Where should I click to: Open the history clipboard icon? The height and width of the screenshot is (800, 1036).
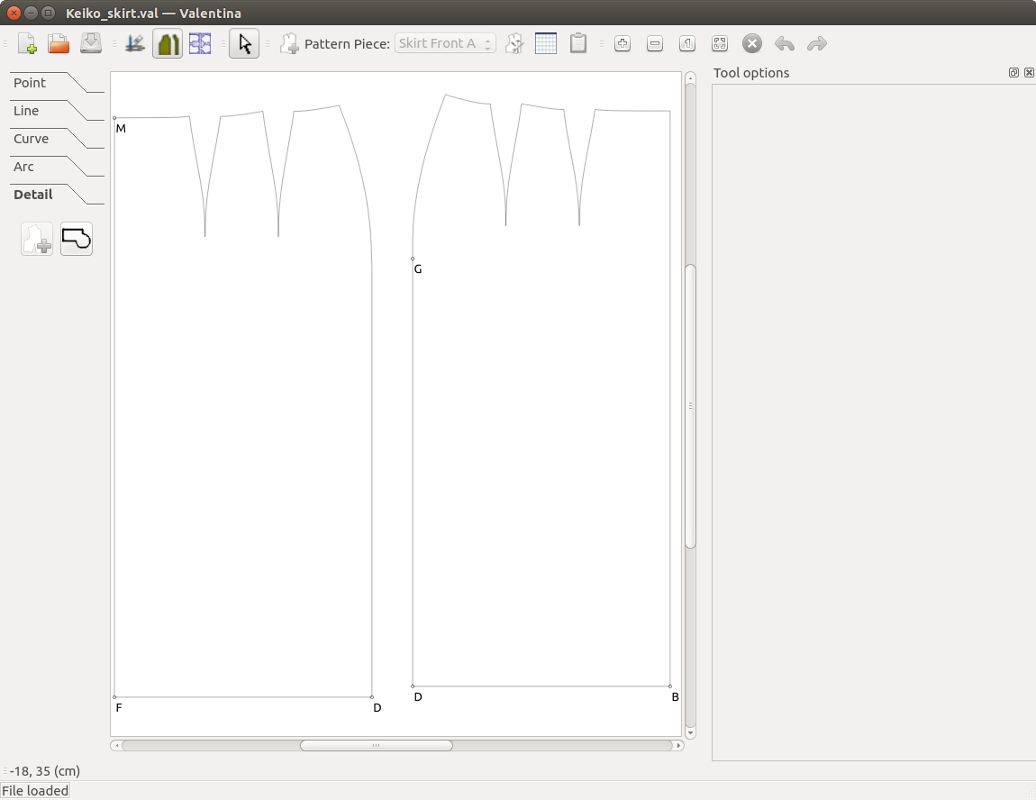click(x=578, y=44)
